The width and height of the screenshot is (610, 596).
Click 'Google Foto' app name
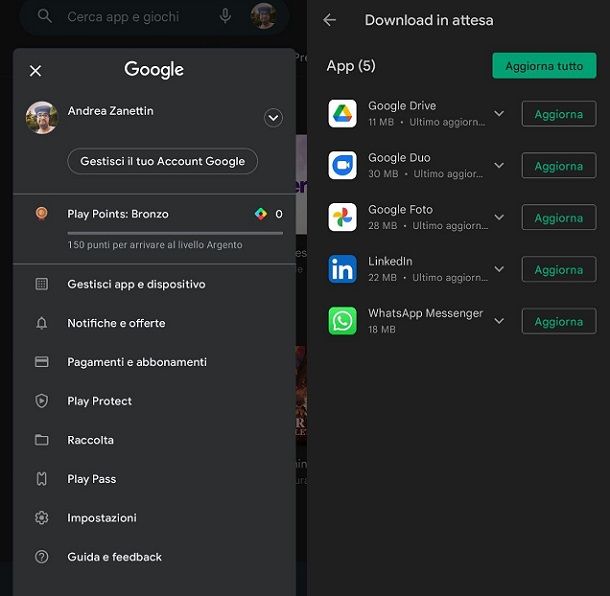point(400,209)
